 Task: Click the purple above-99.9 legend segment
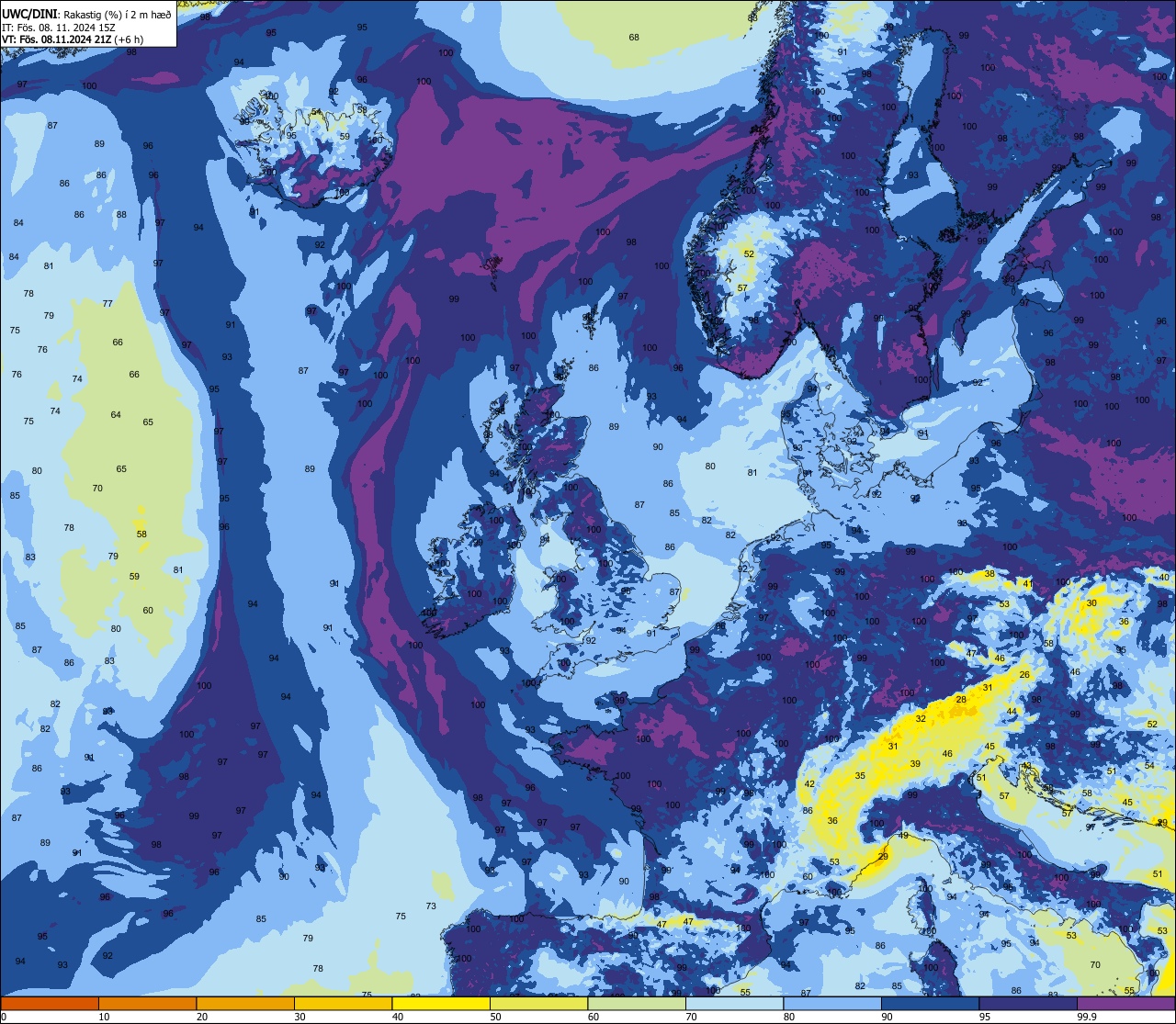click(x=1126, y=1003)
